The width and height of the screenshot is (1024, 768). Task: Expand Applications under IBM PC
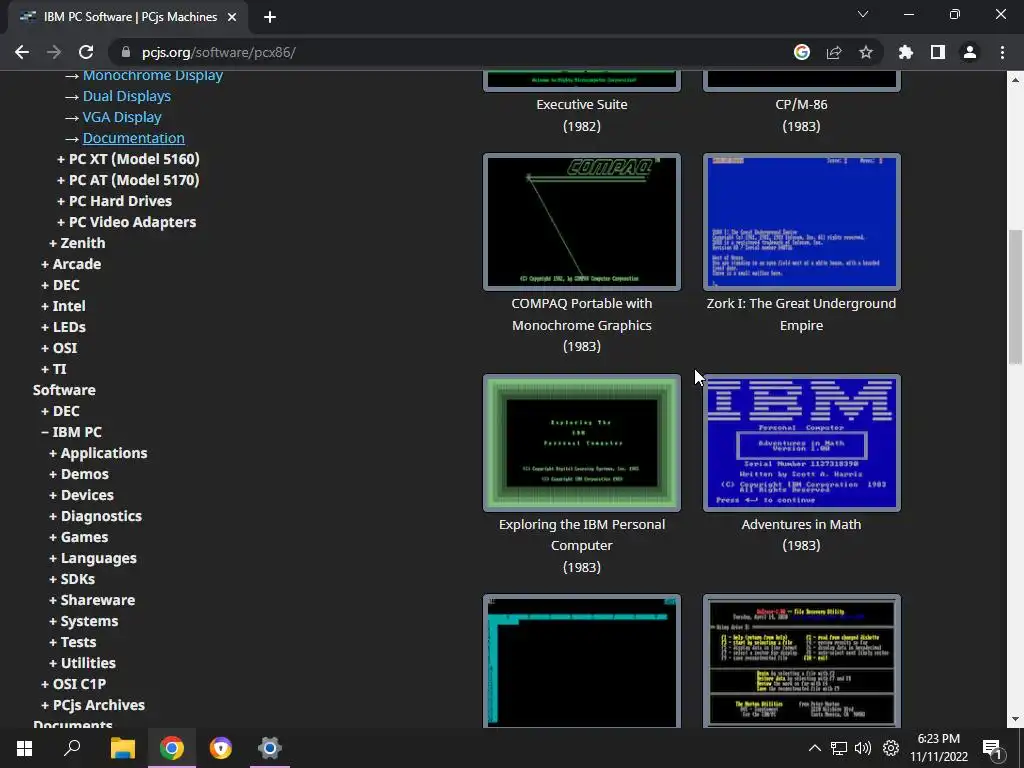tap(98, 453)
